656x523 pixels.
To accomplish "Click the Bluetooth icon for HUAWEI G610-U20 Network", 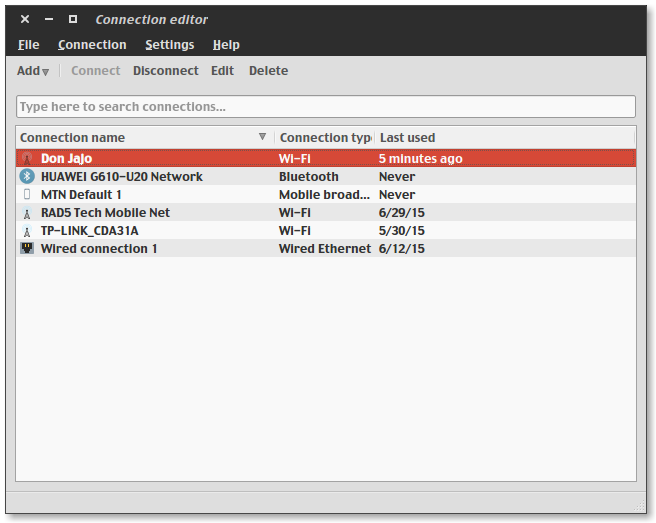I will 27,176.
